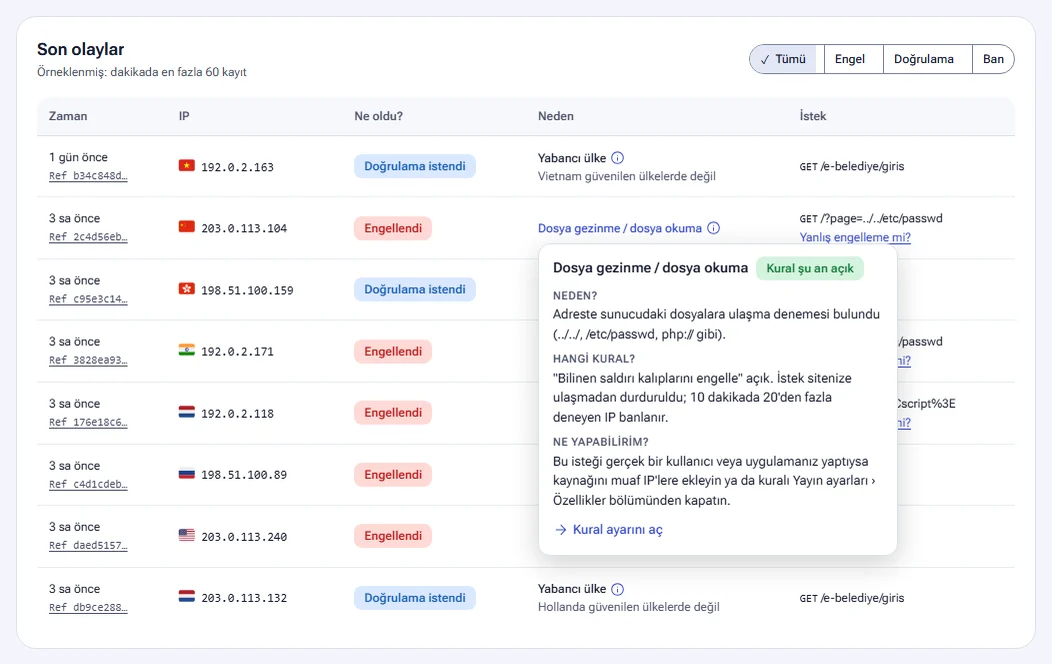Viewport: 1052px width, 664px height.
Task: Click US flag icon for 203.0.113.240
Action: [187, 535]
